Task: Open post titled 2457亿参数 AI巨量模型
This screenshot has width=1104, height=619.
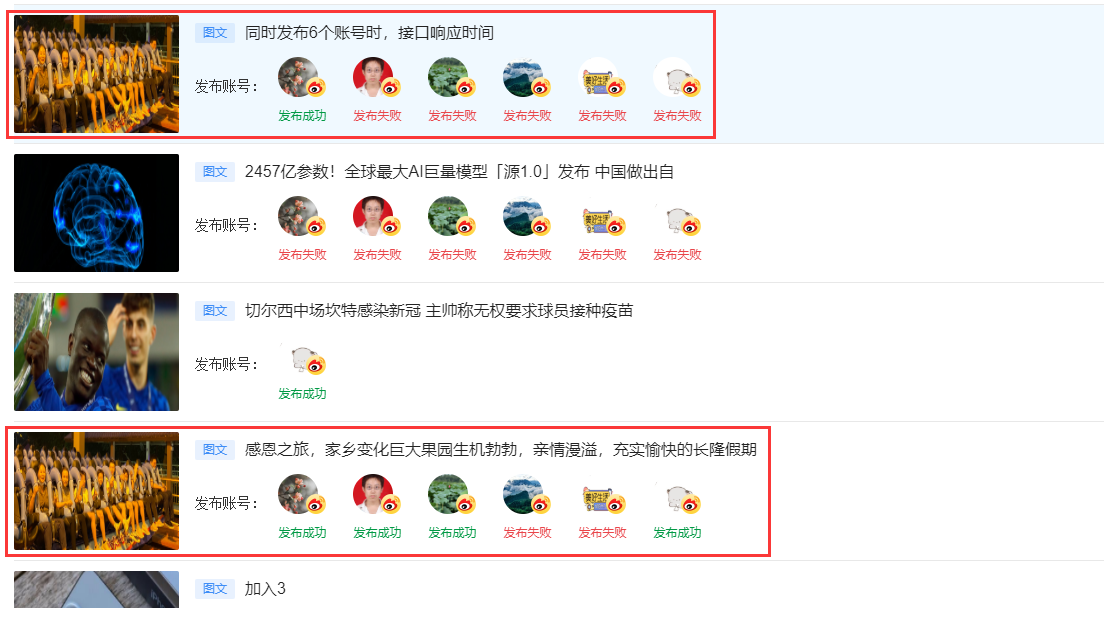Action: pyautogui.click(x=459, y=172)
